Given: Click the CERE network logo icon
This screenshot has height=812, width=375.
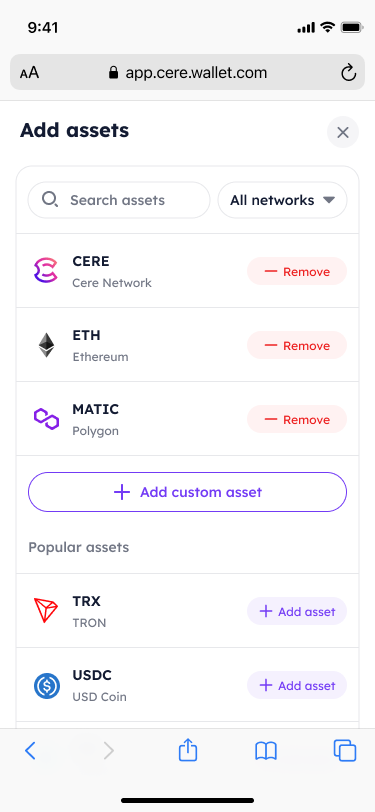Looking at the screenshot, I should coord(47,271).
